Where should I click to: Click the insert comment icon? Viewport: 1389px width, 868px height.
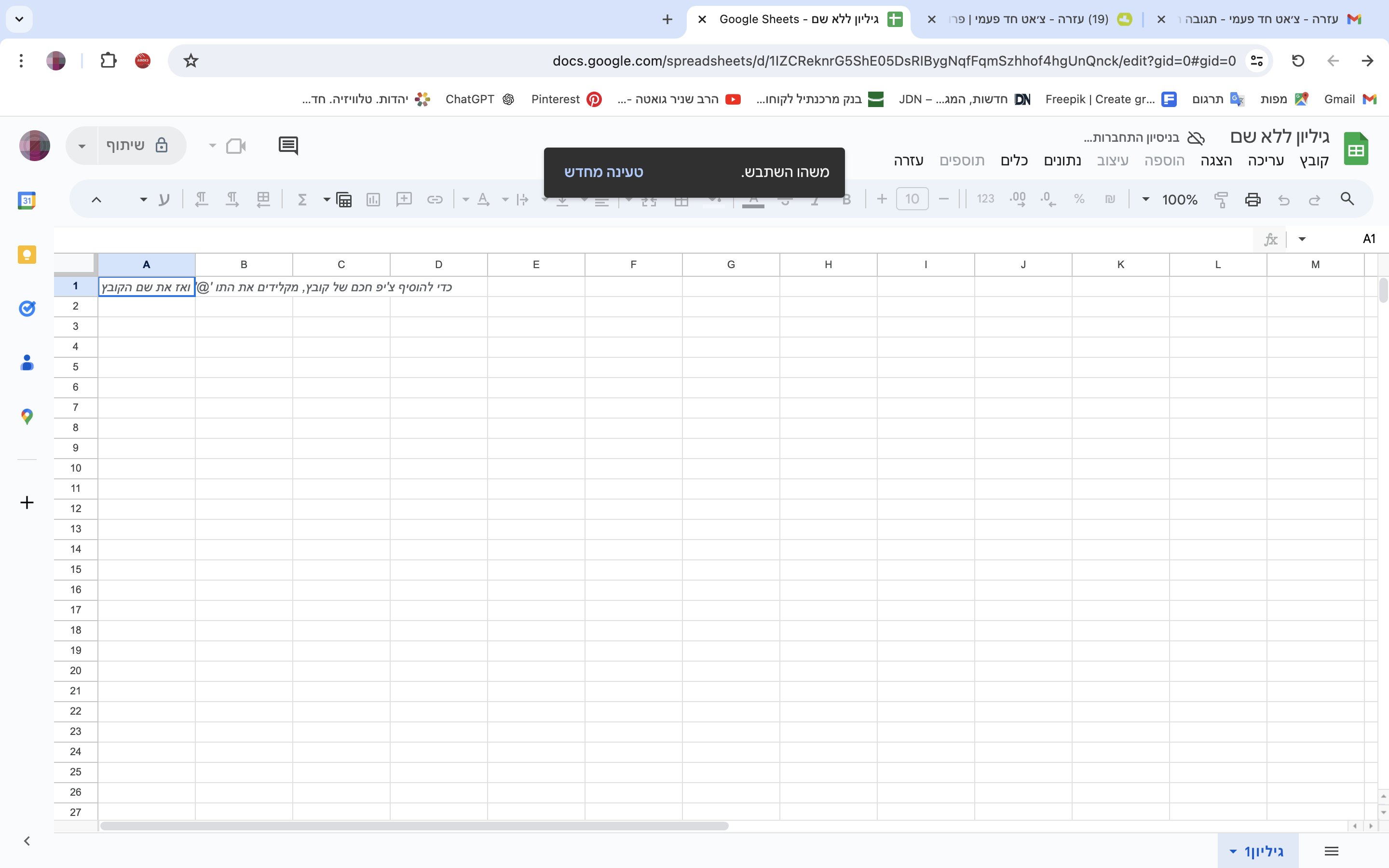pos(404,199)
